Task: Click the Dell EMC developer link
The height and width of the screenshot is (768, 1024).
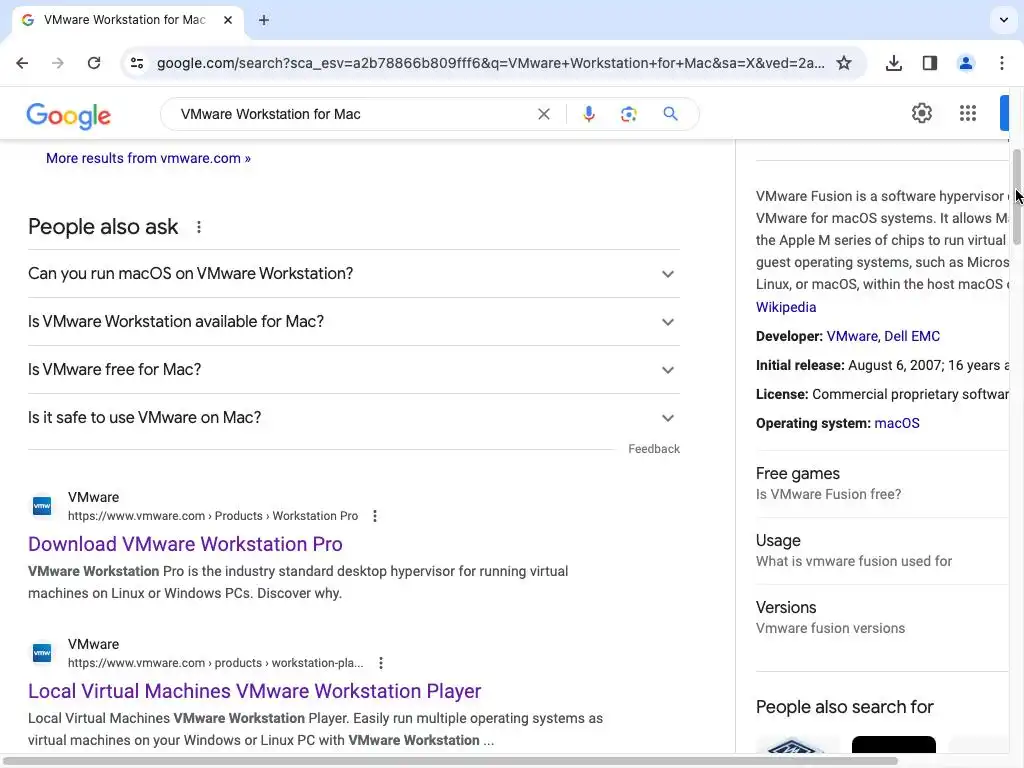Action: tap(912, 336)
